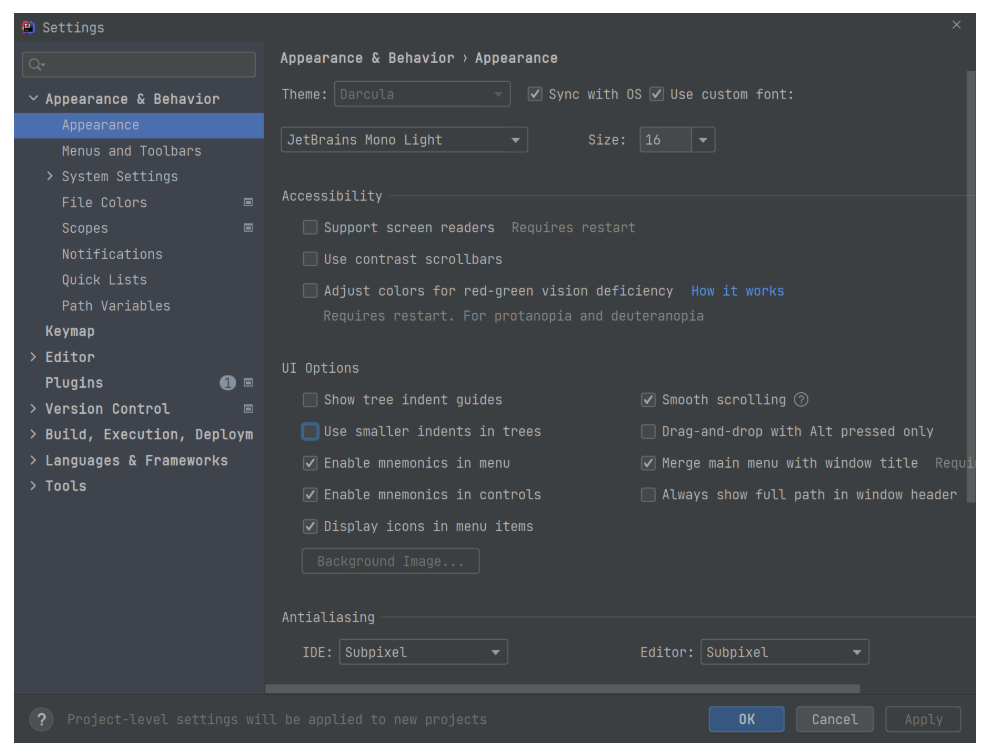The width and height of the screenshot is (982, 748).
Task: Open the IDE antialiasing dropdown
Action: (x=423, y=651)
